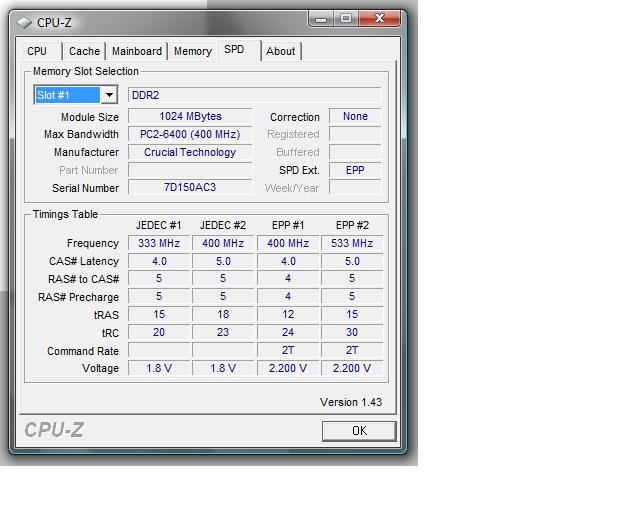Click the DDR2 memory type field
Image resolution: width=640 pixels, height=512 pixels.
(254, 95)
